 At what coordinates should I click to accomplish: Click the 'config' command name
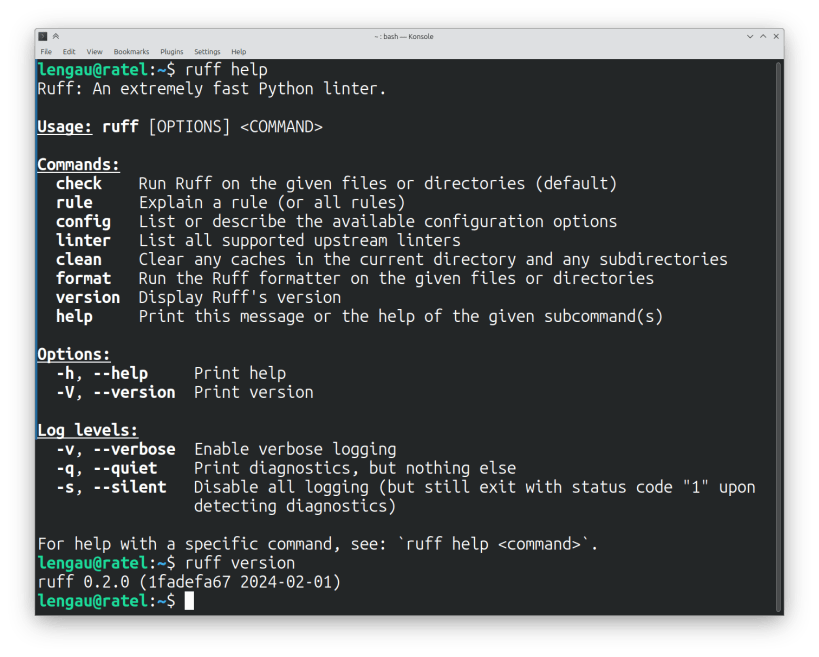pyautogui.click(x=84, y=222)
